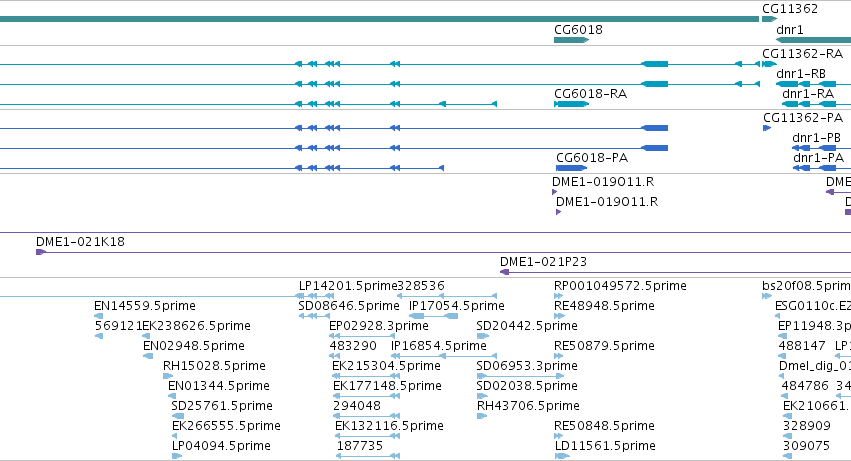This screenshot has height=461, width=851.
Task: Click the teal CG6018 gene arrow glyph
Action: 571,40
